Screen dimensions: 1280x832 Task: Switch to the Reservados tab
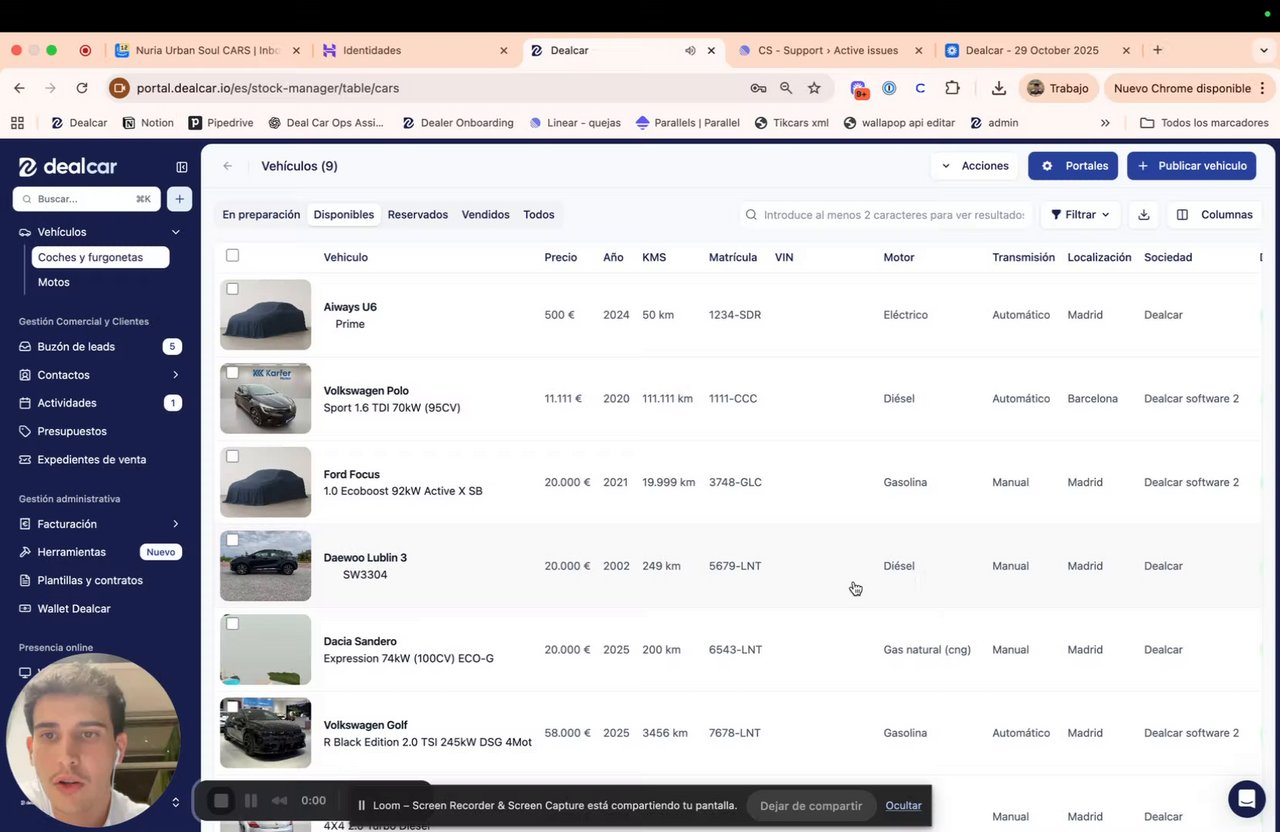(x=418, y=215)
